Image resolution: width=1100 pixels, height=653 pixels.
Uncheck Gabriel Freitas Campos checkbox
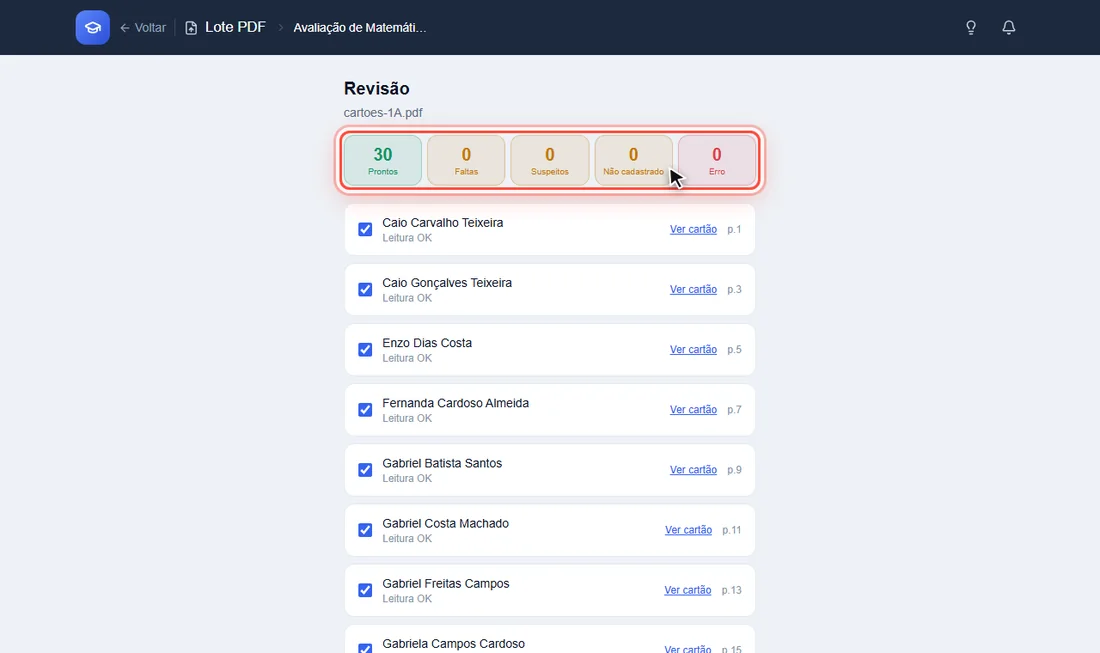365,591
